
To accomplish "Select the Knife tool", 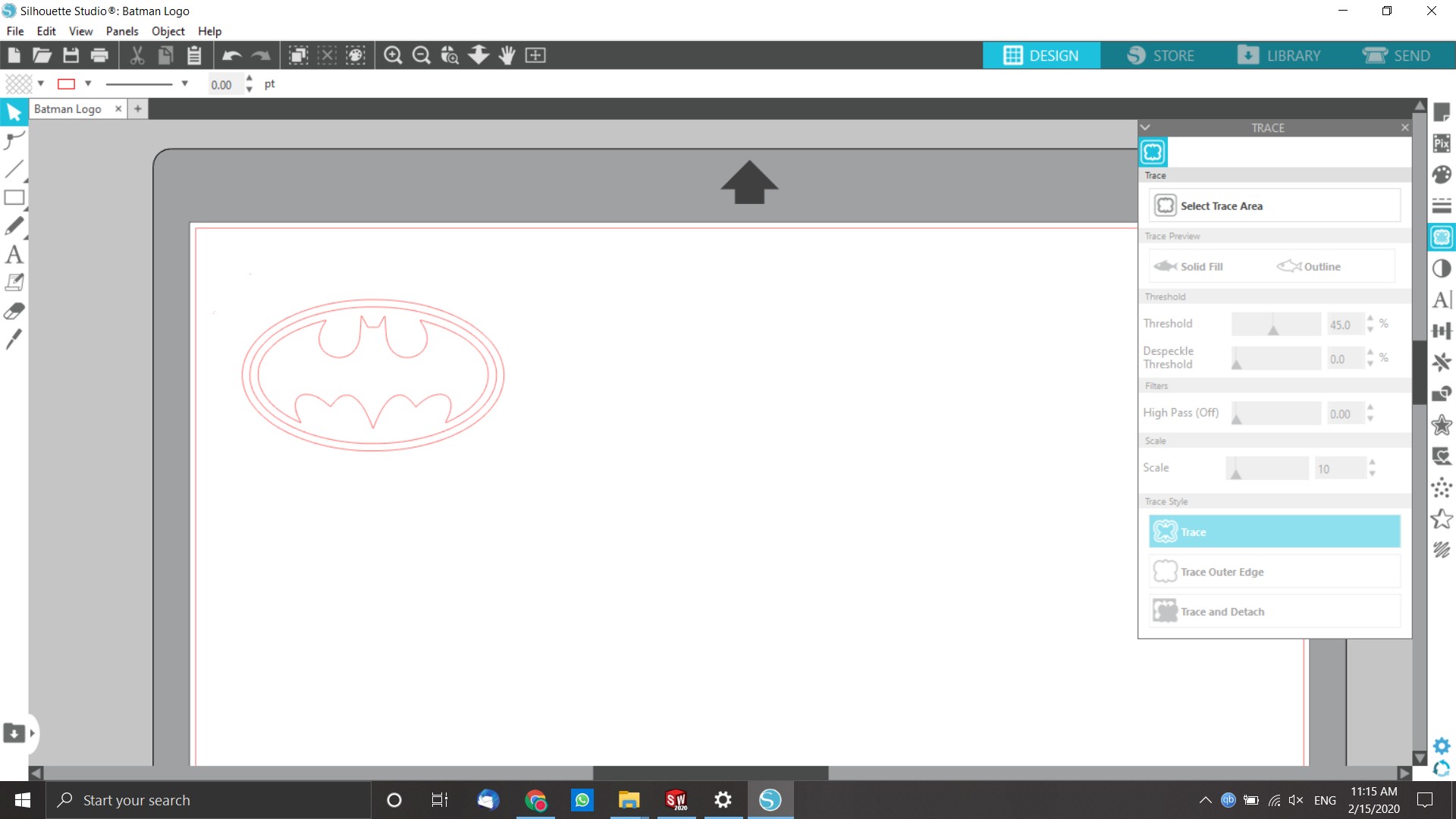I will coord(14,340).
